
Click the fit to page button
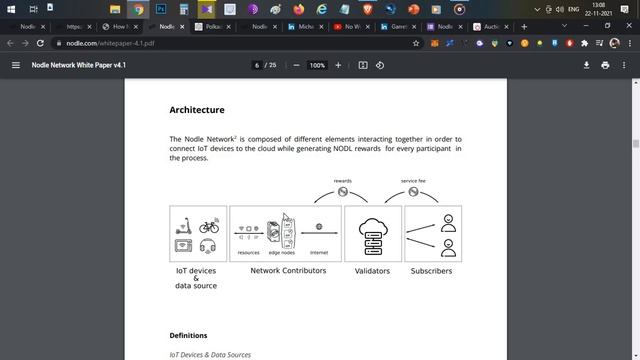click(x=363, y=65)
